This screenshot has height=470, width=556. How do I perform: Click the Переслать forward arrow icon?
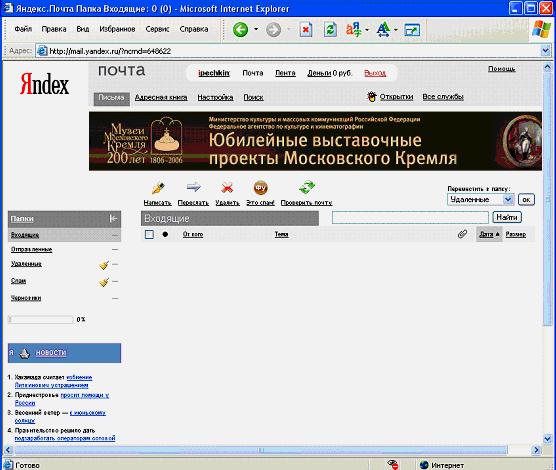[x=194, y=187]
